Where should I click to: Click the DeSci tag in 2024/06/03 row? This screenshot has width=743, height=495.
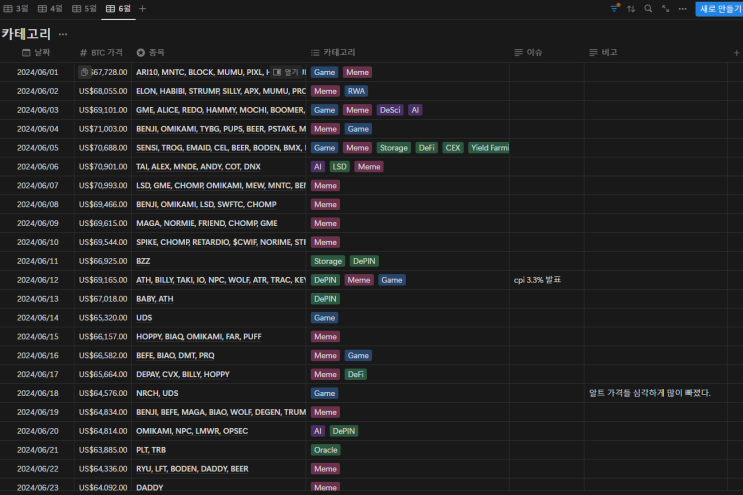(390, 110)
